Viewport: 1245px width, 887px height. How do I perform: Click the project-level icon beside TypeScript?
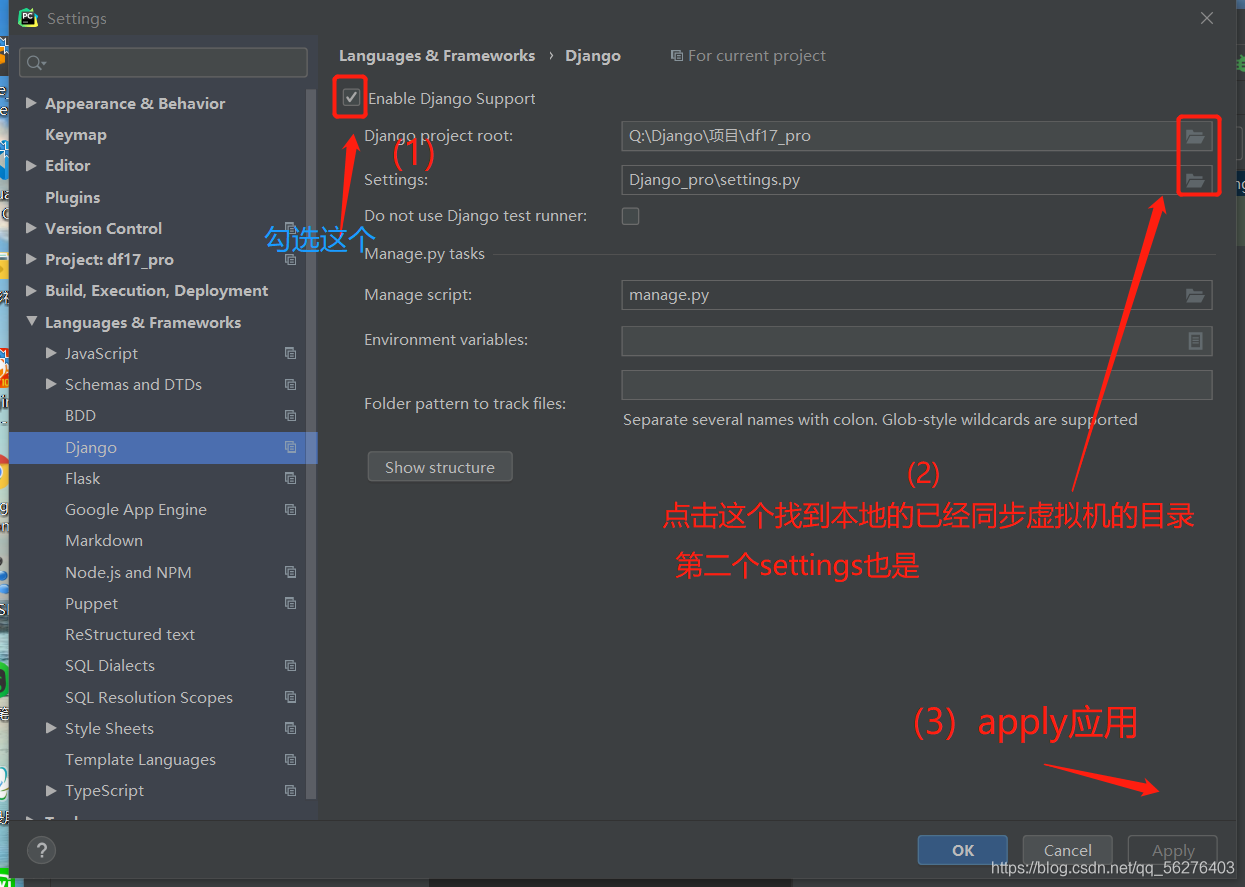pyautogui.click(x=290, y=791)
